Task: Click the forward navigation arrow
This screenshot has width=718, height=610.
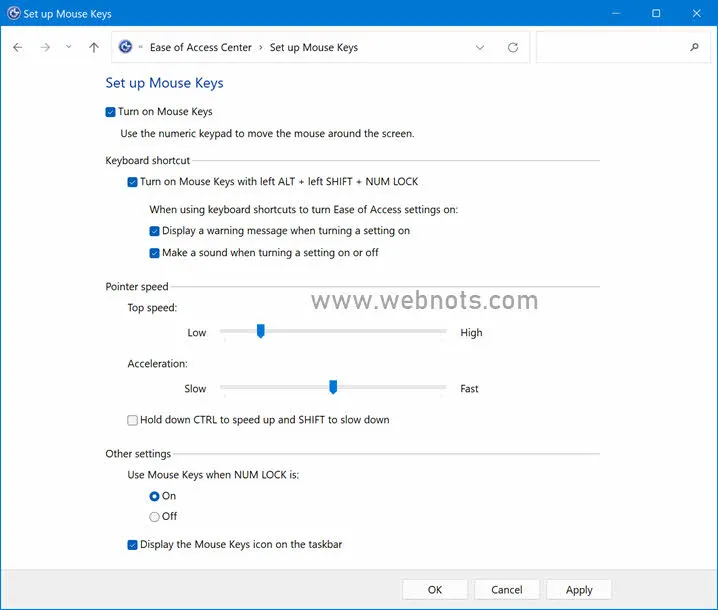Action: click(45, 47)
